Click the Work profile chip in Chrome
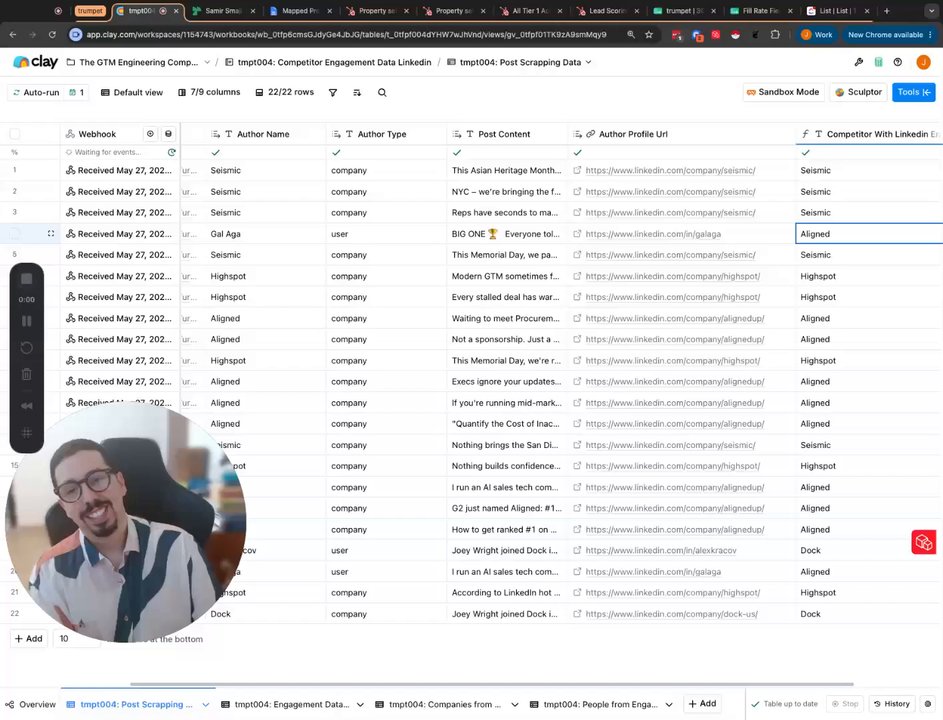The image size is (943, 720). tap(817, 35)
